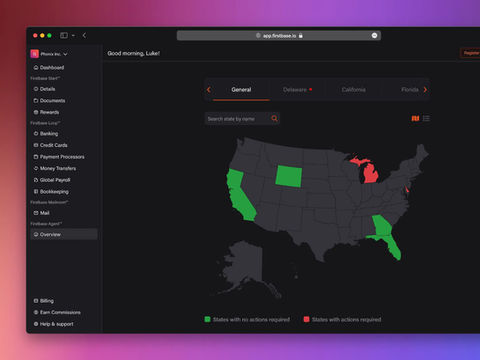The image size is (480, 360).
Task: Go to Money Transfers
Action: coord(55,169)
